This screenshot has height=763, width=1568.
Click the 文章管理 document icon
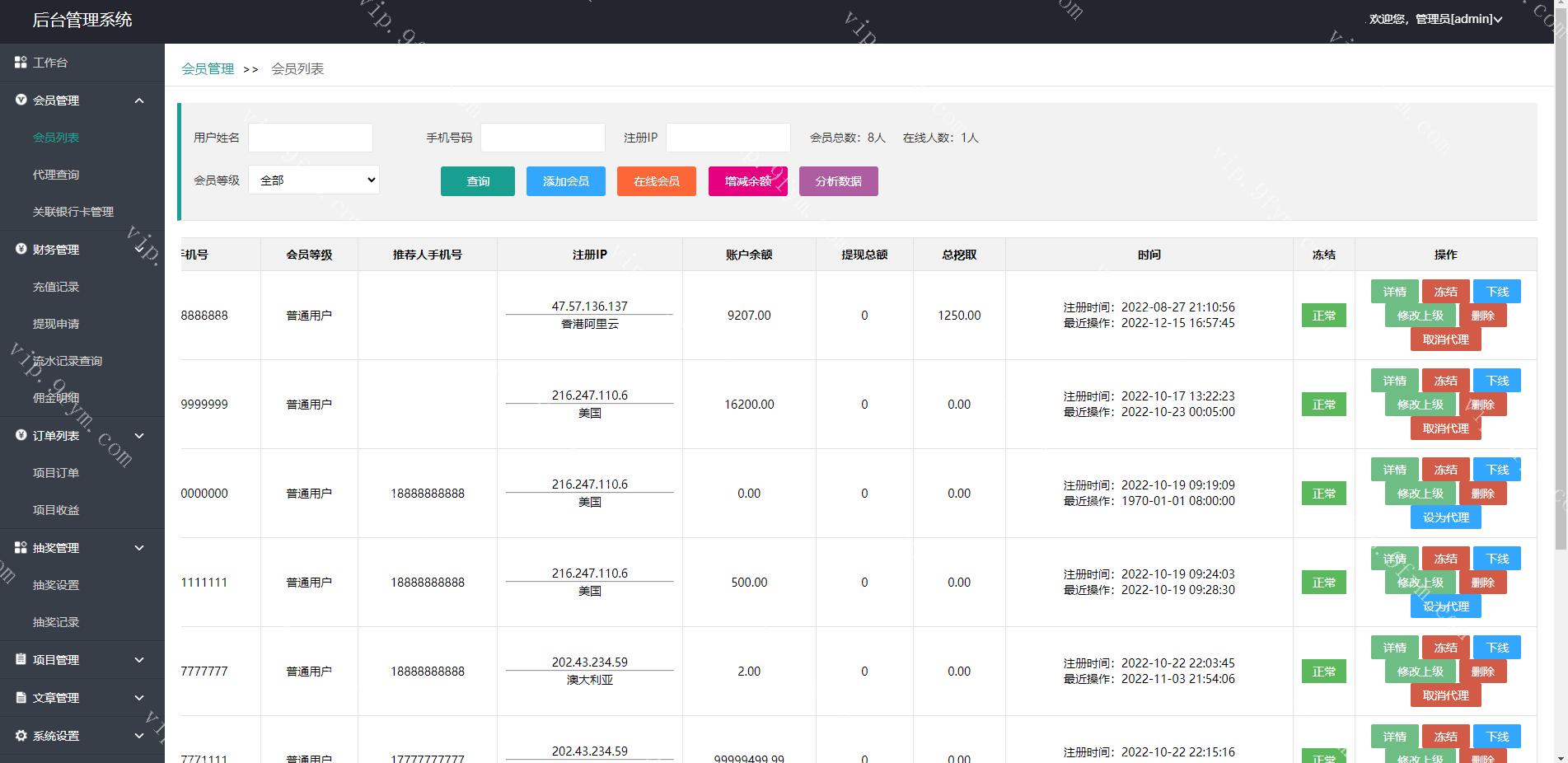[21, 697]
